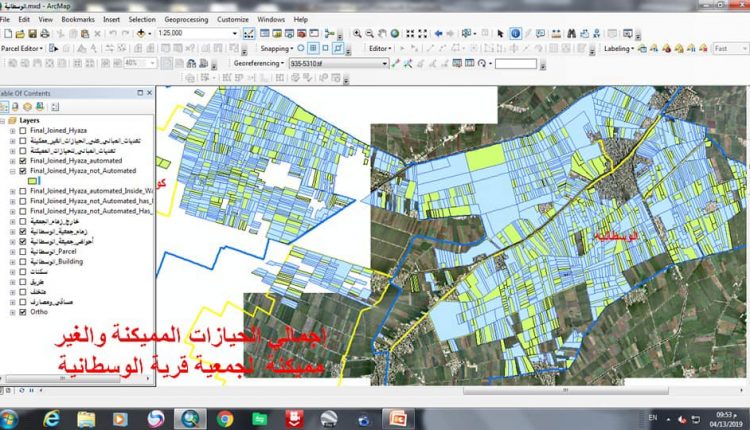The height and width of the screenshot is (430, 750).
Task: Open the map scale 1:25,000 dropdown
Action: click(236, 33)
